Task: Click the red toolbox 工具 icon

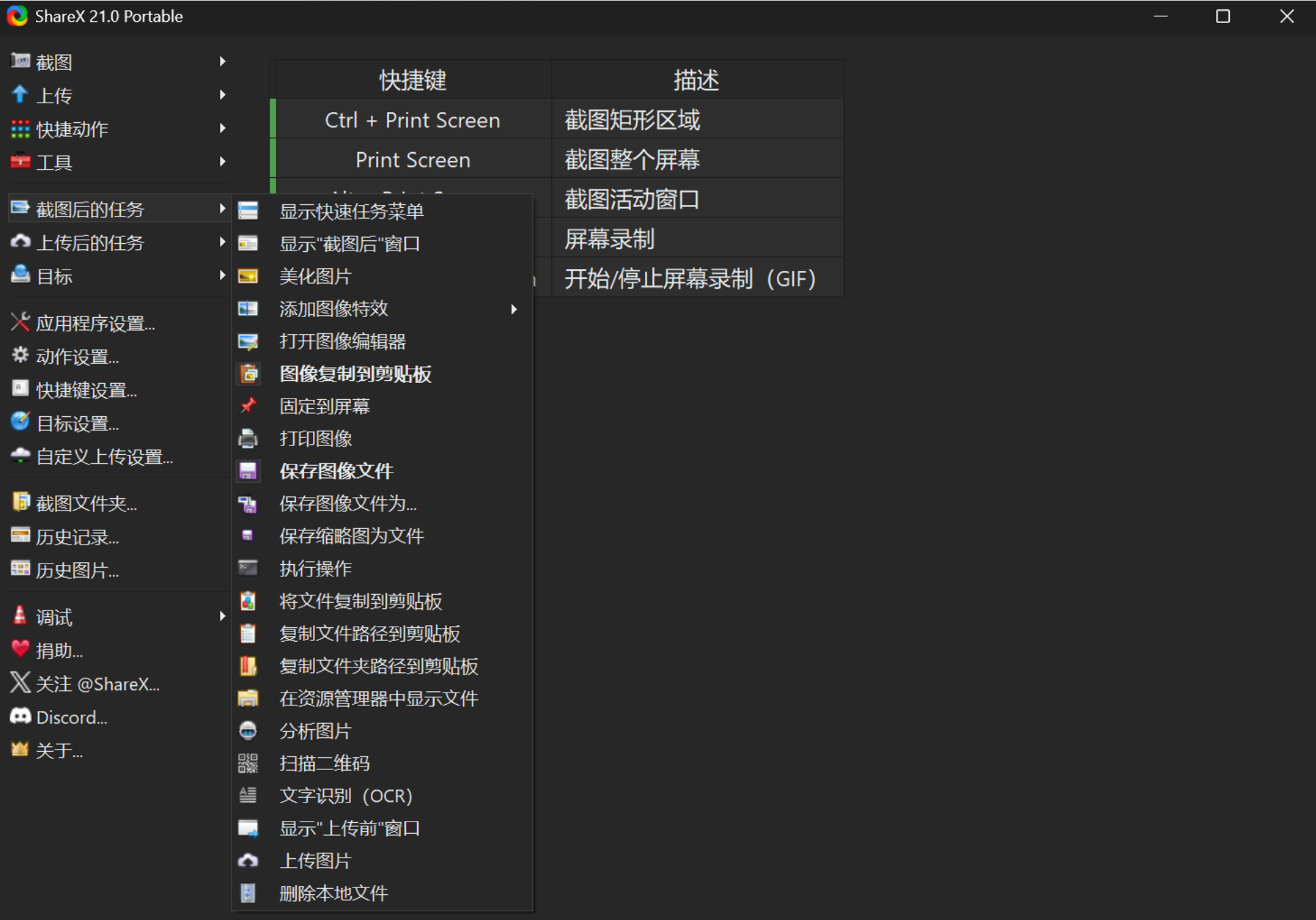Action: [20, 162]
